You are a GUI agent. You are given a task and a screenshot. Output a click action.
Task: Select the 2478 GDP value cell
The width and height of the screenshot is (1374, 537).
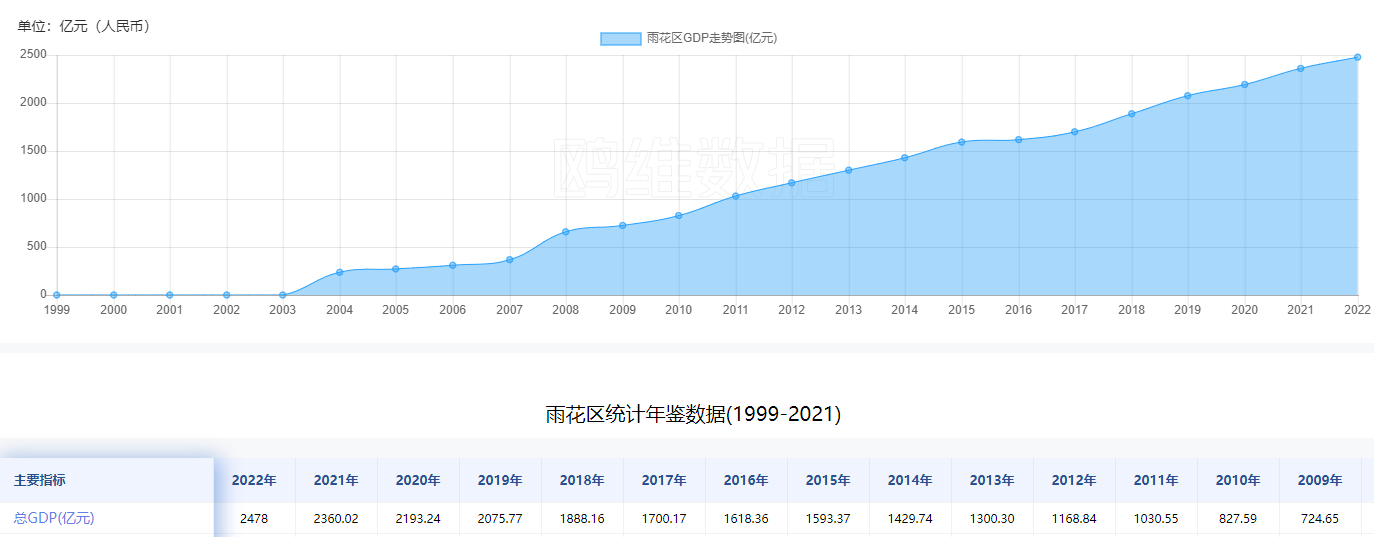tap(254, 518)
